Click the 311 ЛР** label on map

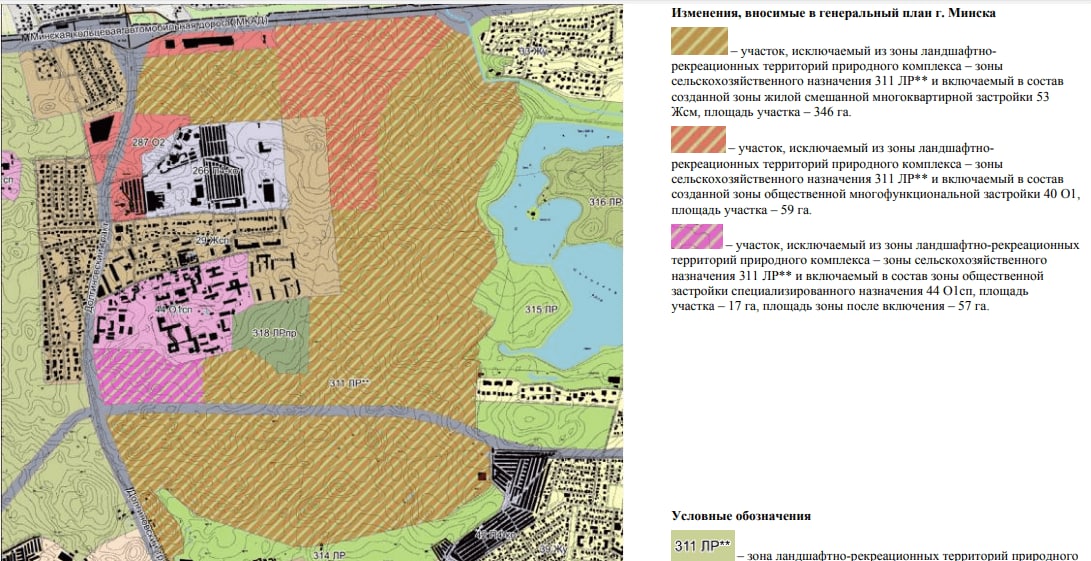pyautogui.click(x=348, y=383)
